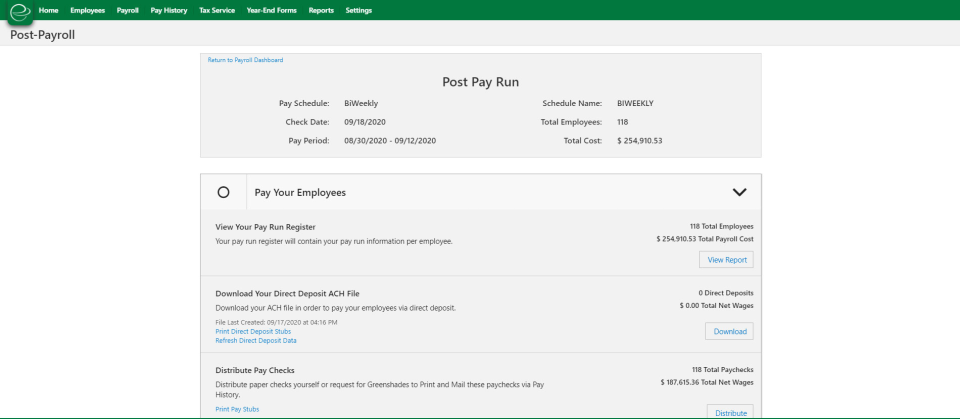The height and width of the screenshot is (419, 960).
Task: Click the Distribute pay checks button
Action: [730, 412]
